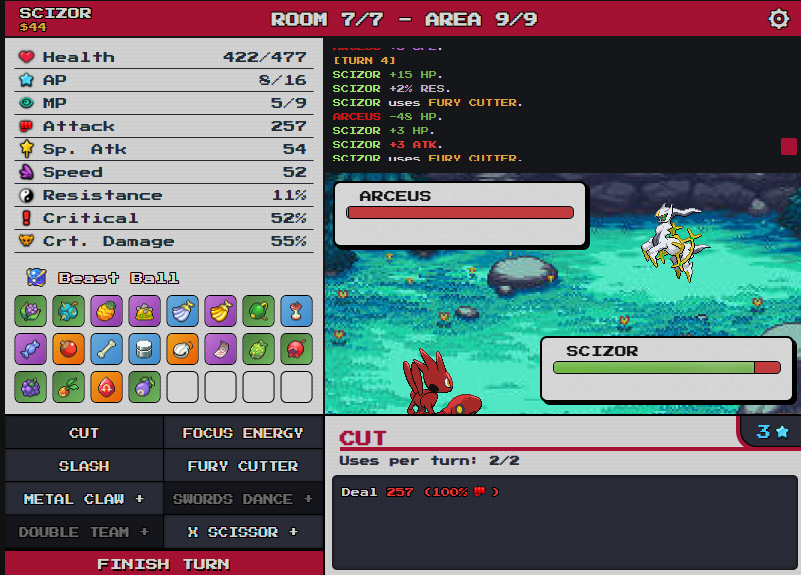Select the green spotted berry item
Viewport: 801px width, 575px height.
pyautogui.click(x=258, y=349)
